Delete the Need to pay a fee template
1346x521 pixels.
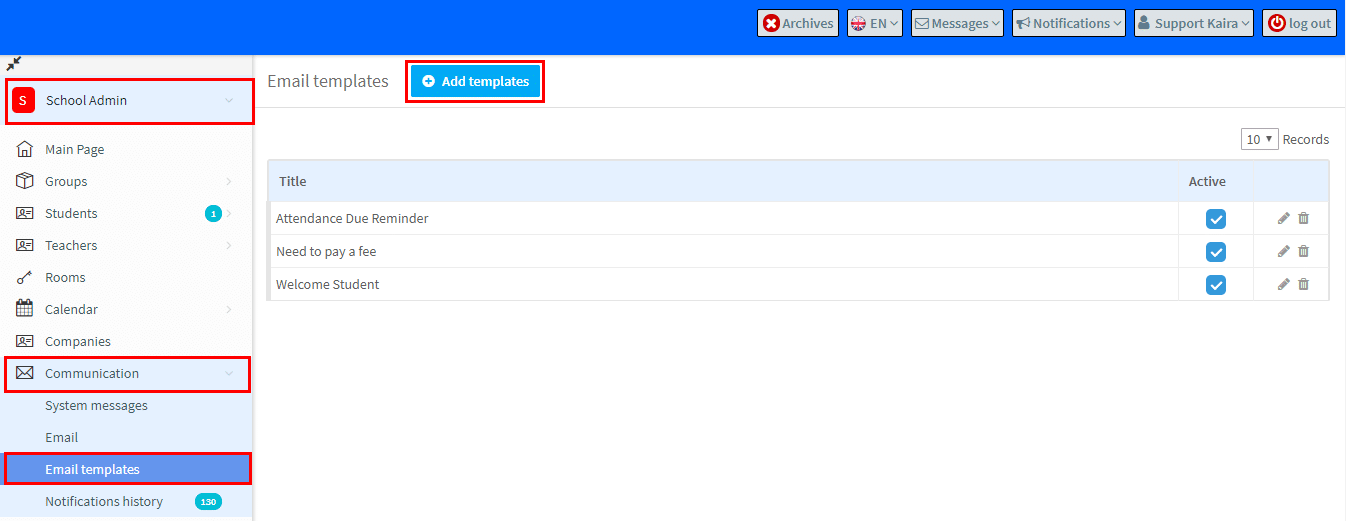click(x=1303, y=251)
